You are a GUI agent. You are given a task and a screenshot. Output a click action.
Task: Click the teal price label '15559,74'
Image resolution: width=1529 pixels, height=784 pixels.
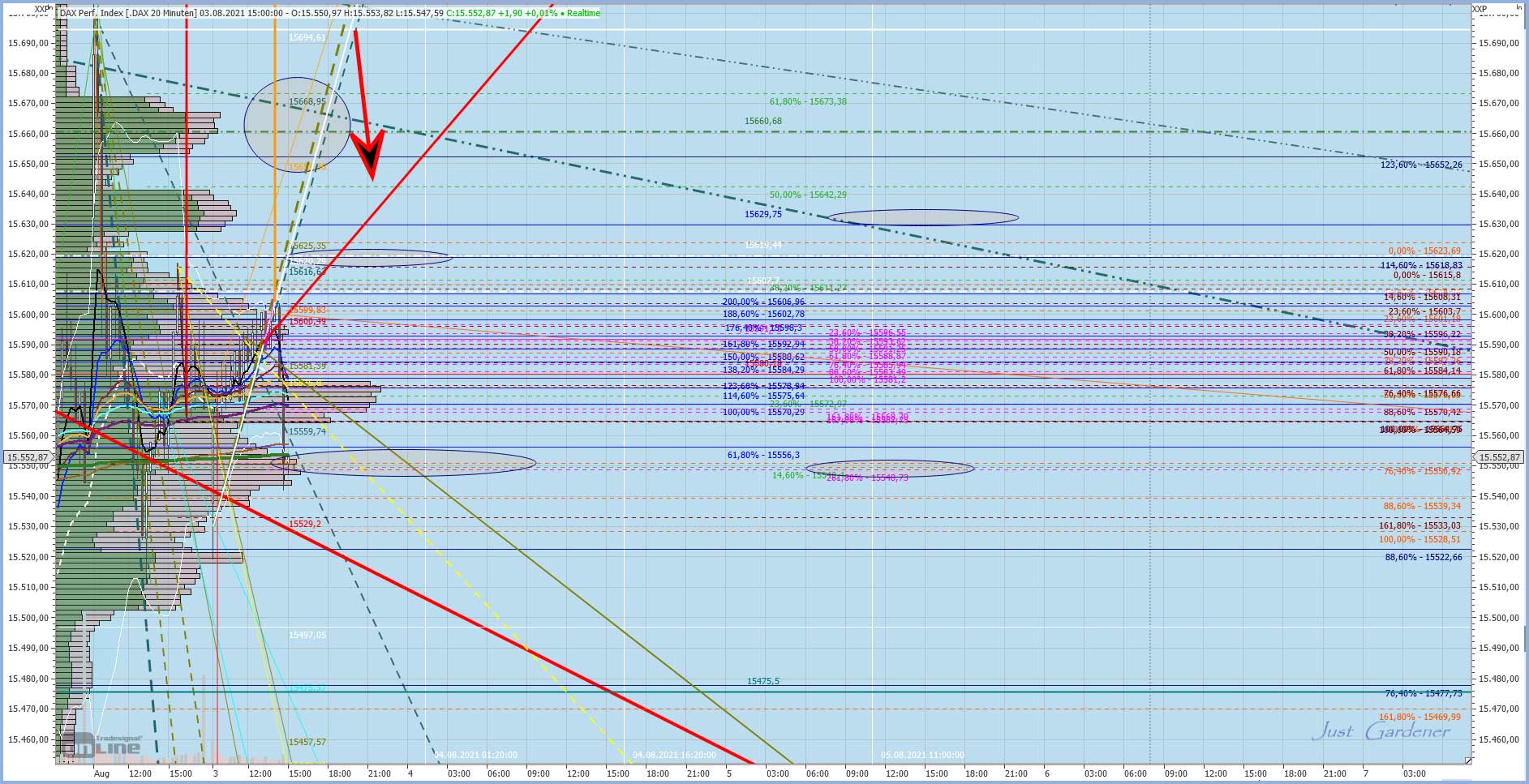pos(307,431)
